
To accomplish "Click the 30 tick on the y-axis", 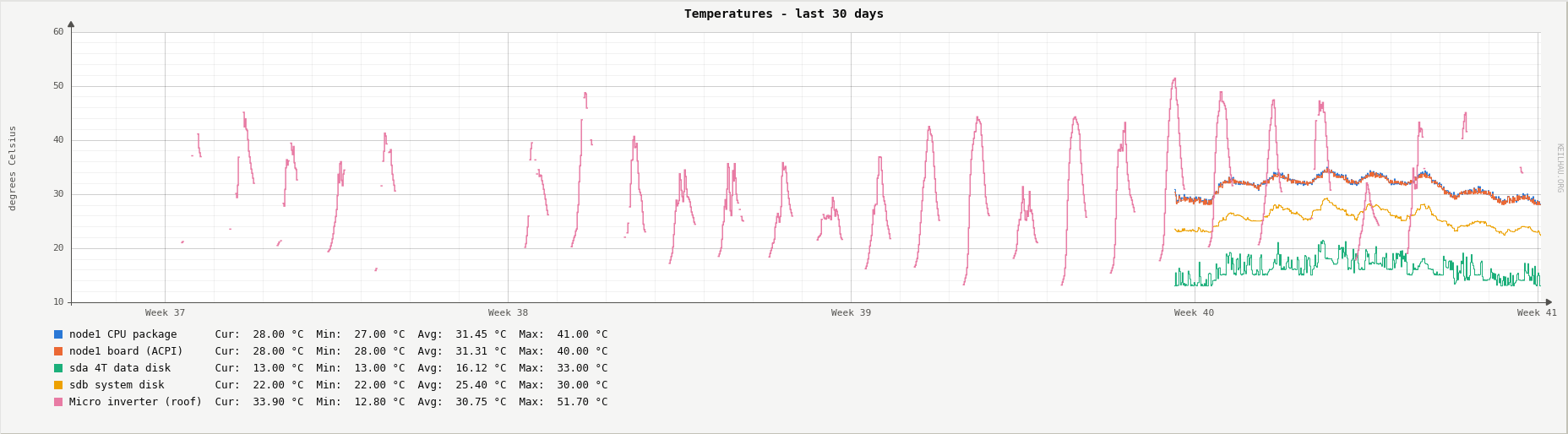I will coord(58,194).
